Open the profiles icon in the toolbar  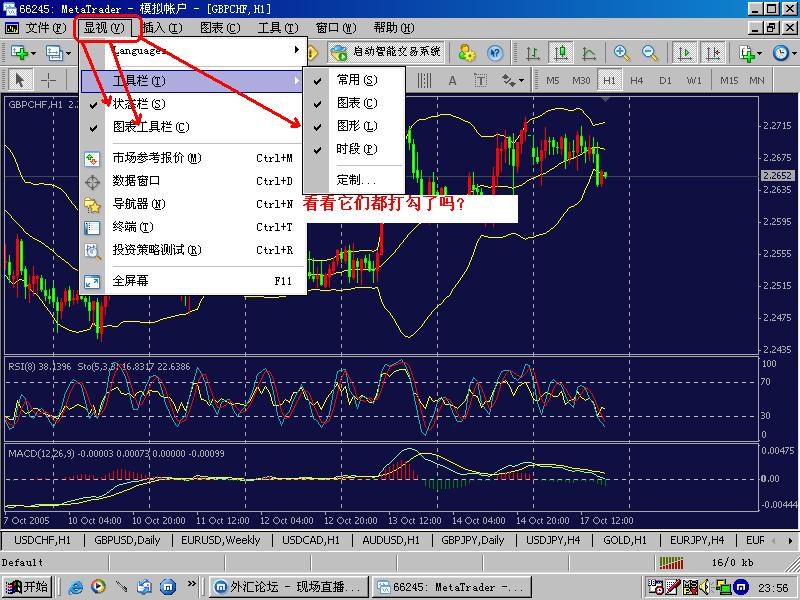(54, 53)
